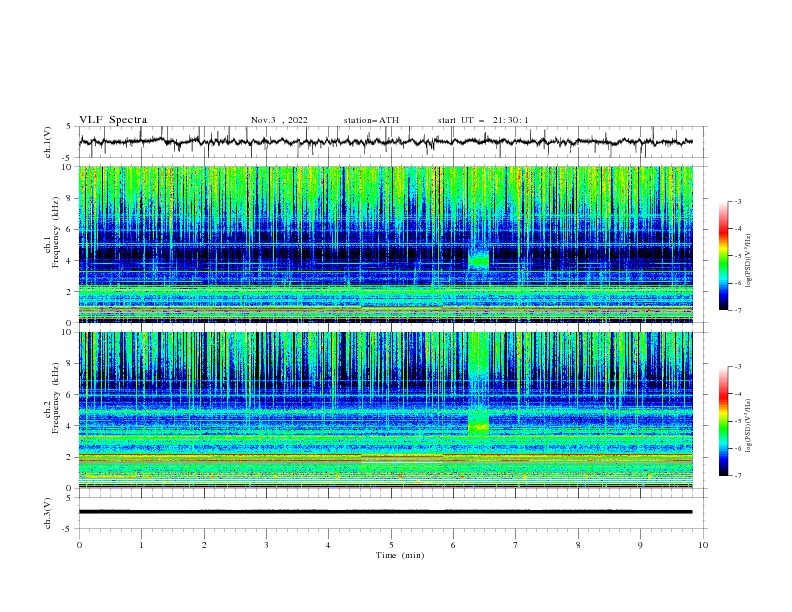The width and height of the screenshot is (792, 612).
Task: Click the ch.1 spectrogram burst near 4 kHz
Action: click(479, 260)
